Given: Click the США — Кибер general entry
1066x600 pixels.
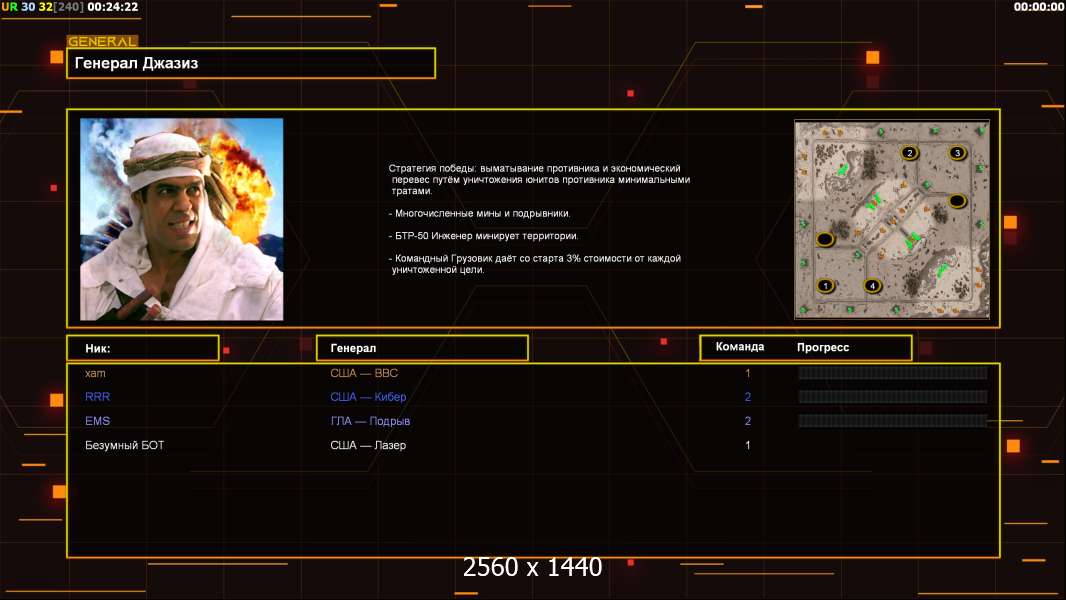Looking at the screenshot, I should (x=368, y=397).
